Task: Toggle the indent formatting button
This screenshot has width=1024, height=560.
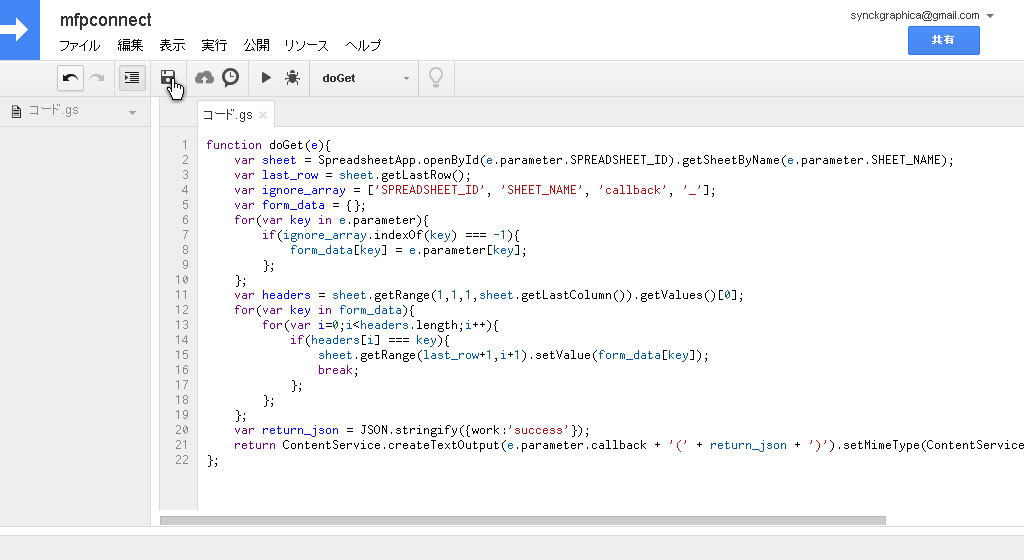Action: 131,78
